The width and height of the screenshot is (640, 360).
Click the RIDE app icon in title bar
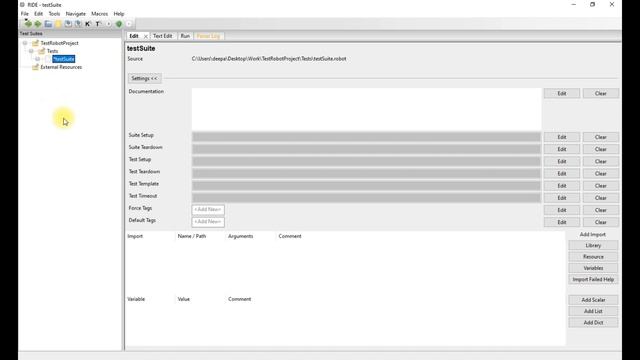22,4
